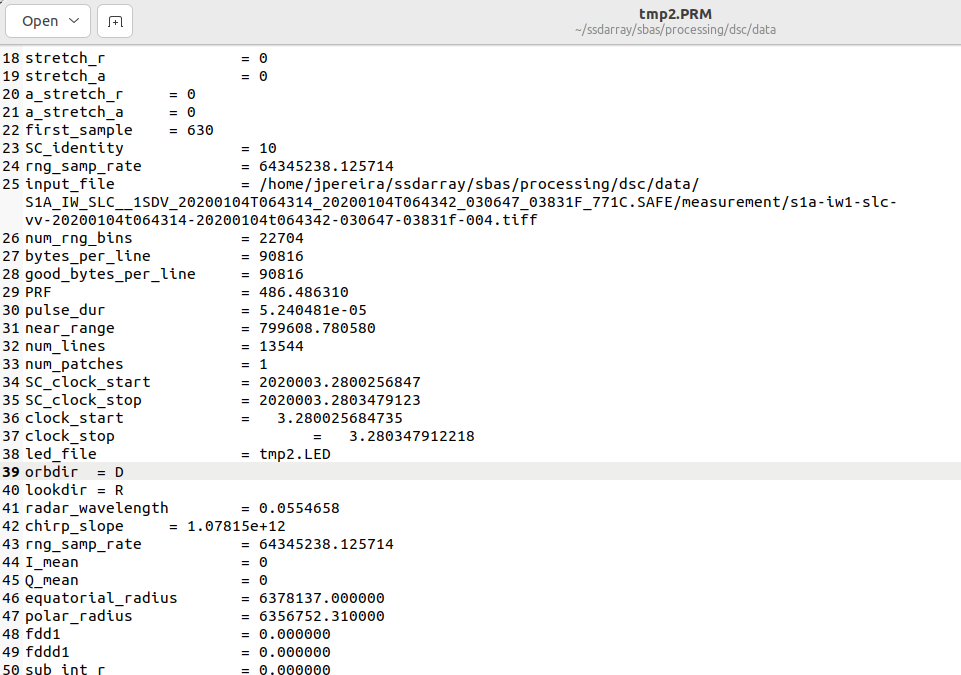
Task: Click the tmp2.LED filename on line 38
Action: (293, 454)
